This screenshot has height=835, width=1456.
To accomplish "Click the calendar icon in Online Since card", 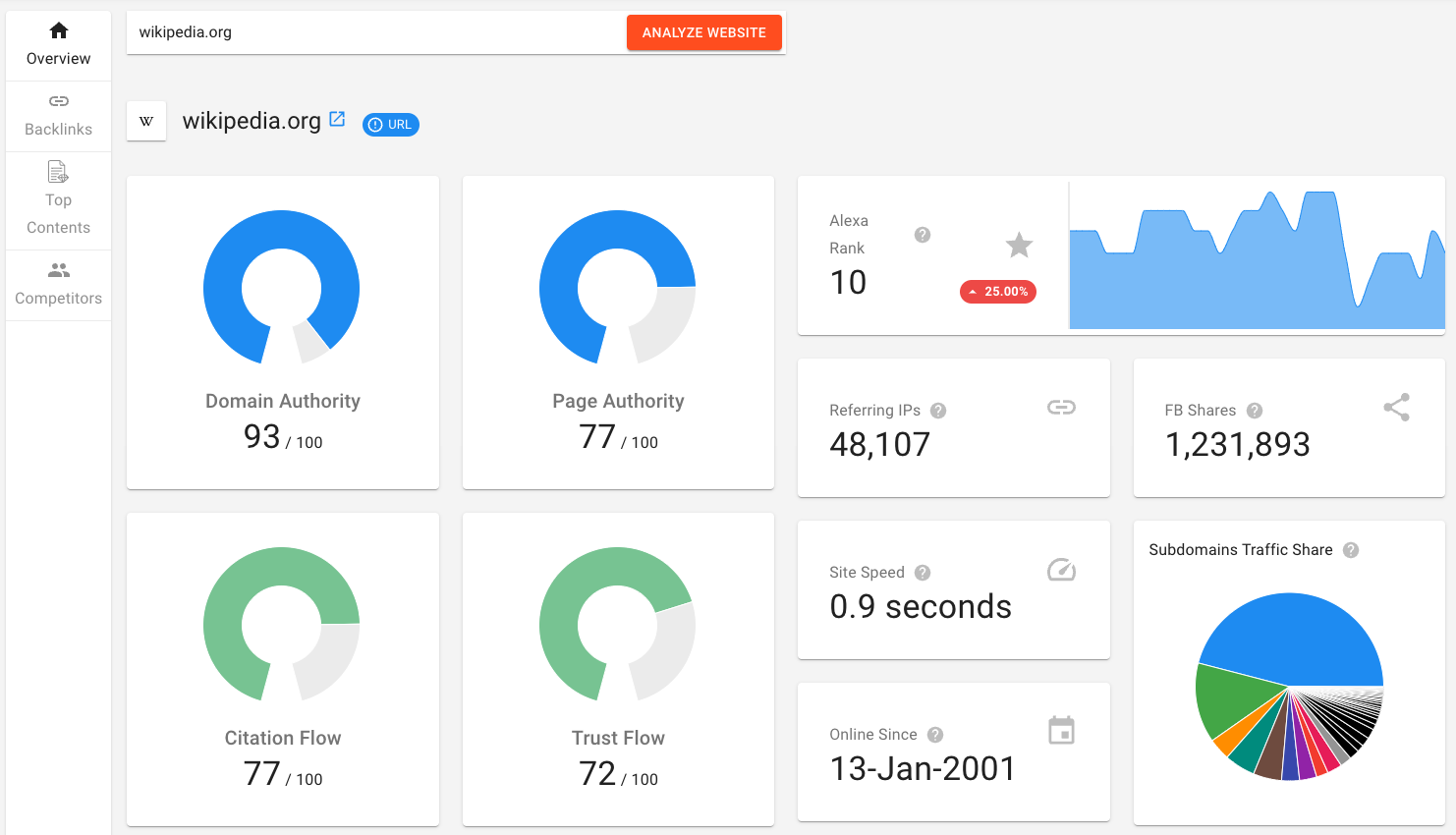I will point(1061,731).
